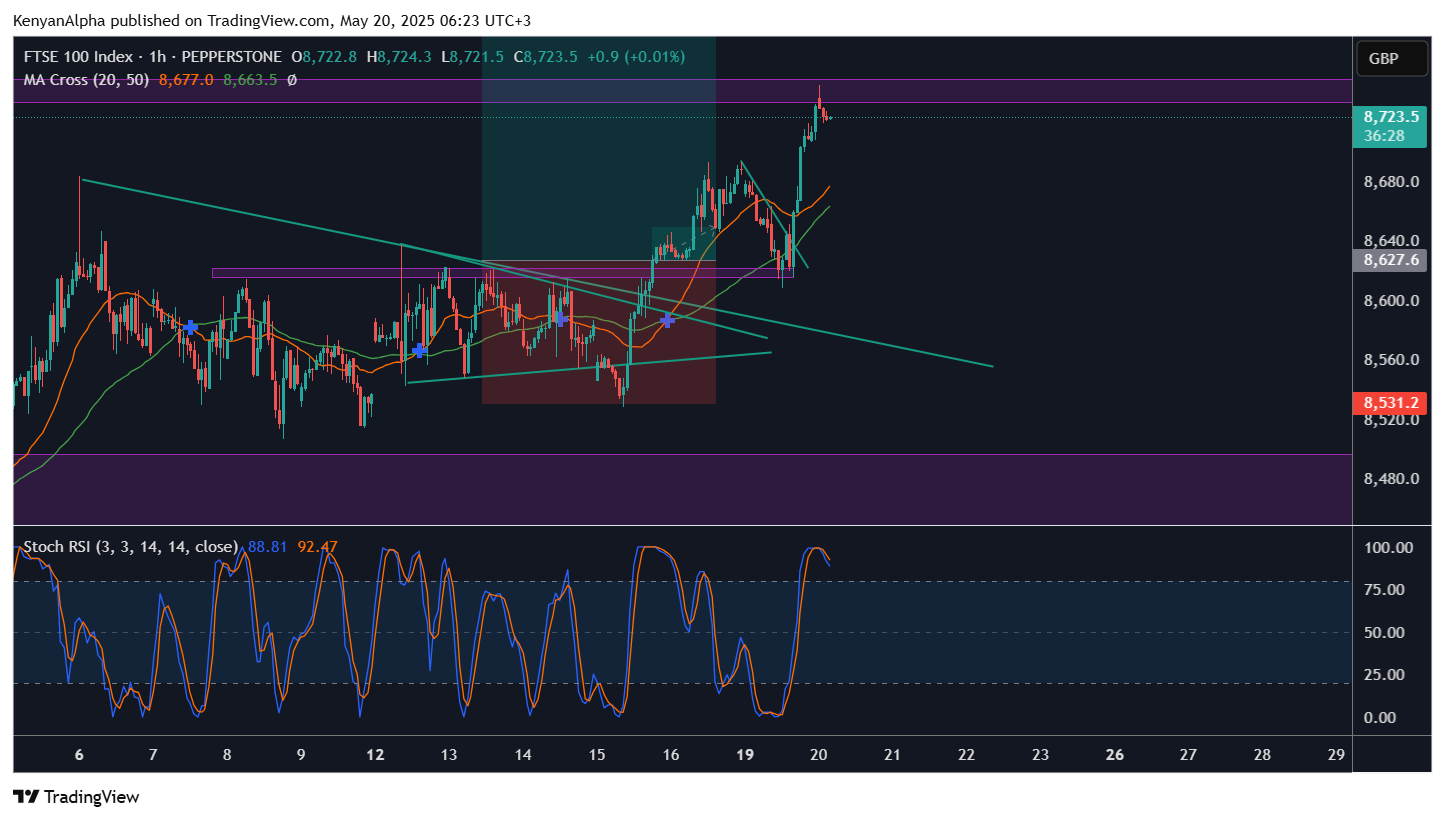
Task: Click the blue MA cross marker above date 7
Action: [190, 327]
